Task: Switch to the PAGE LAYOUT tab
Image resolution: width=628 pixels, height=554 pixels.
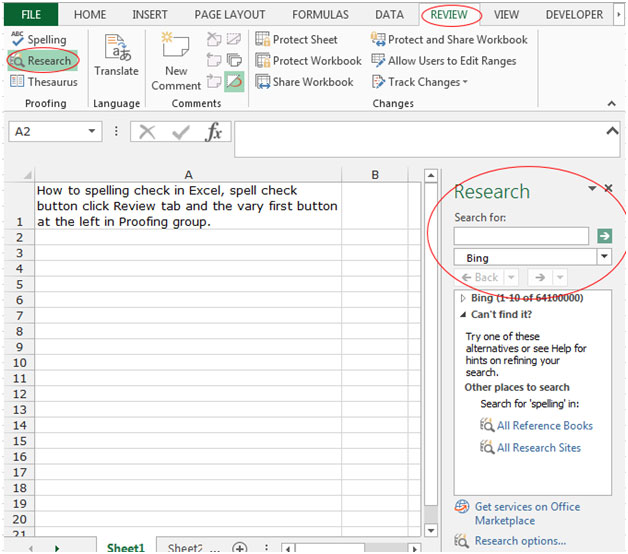Action: pos(230,15)
